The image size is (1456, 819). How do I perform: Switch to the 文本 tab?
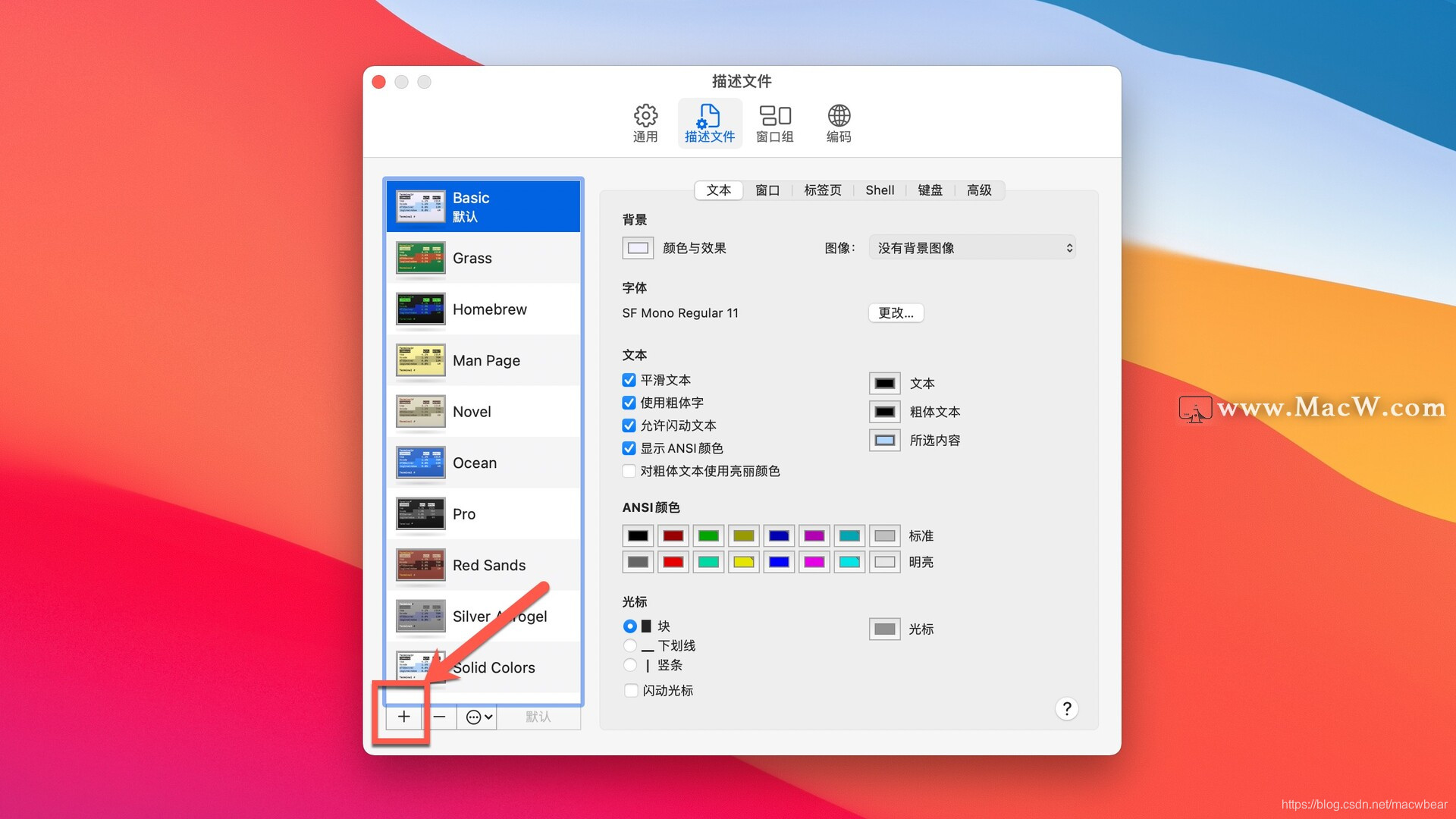719,190
